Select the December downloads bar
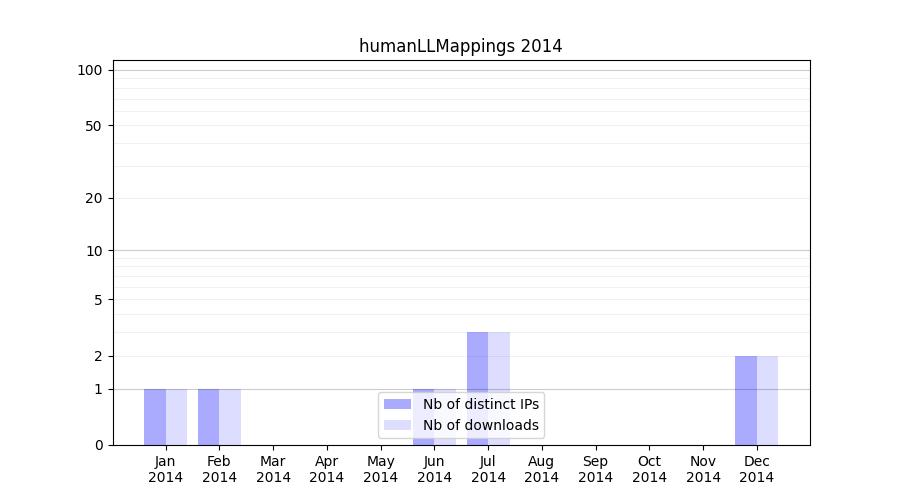The width and height of the screenshot is (900, 500). pos(767,400)
